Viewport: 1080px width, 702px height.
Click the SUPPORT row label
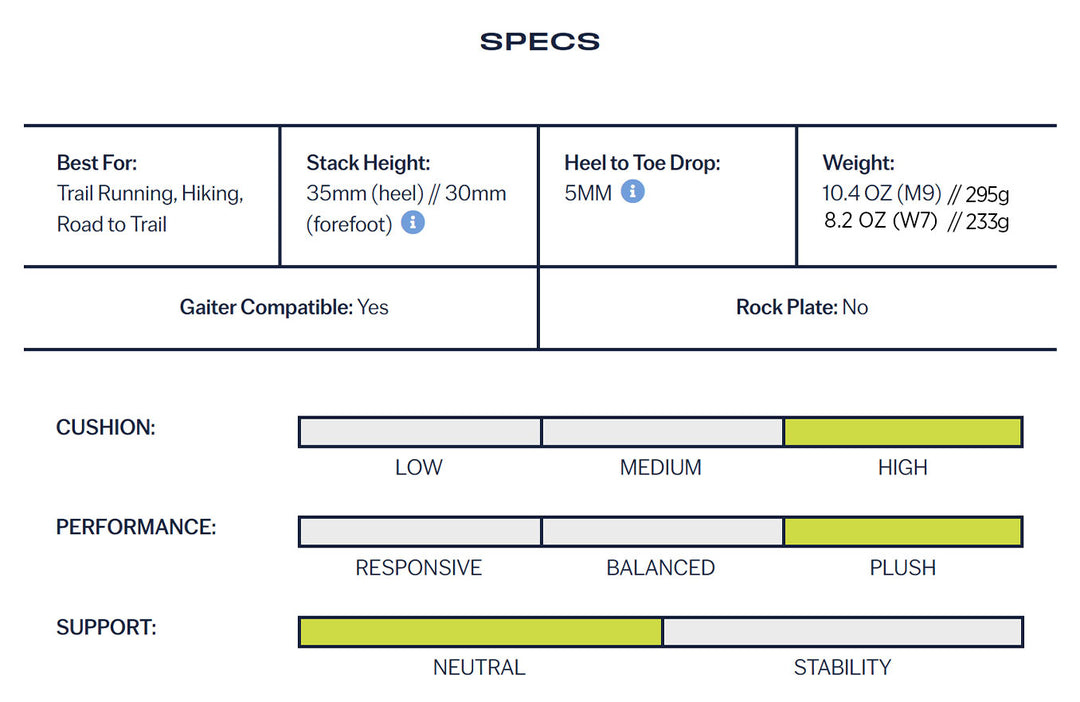point(107,628)
